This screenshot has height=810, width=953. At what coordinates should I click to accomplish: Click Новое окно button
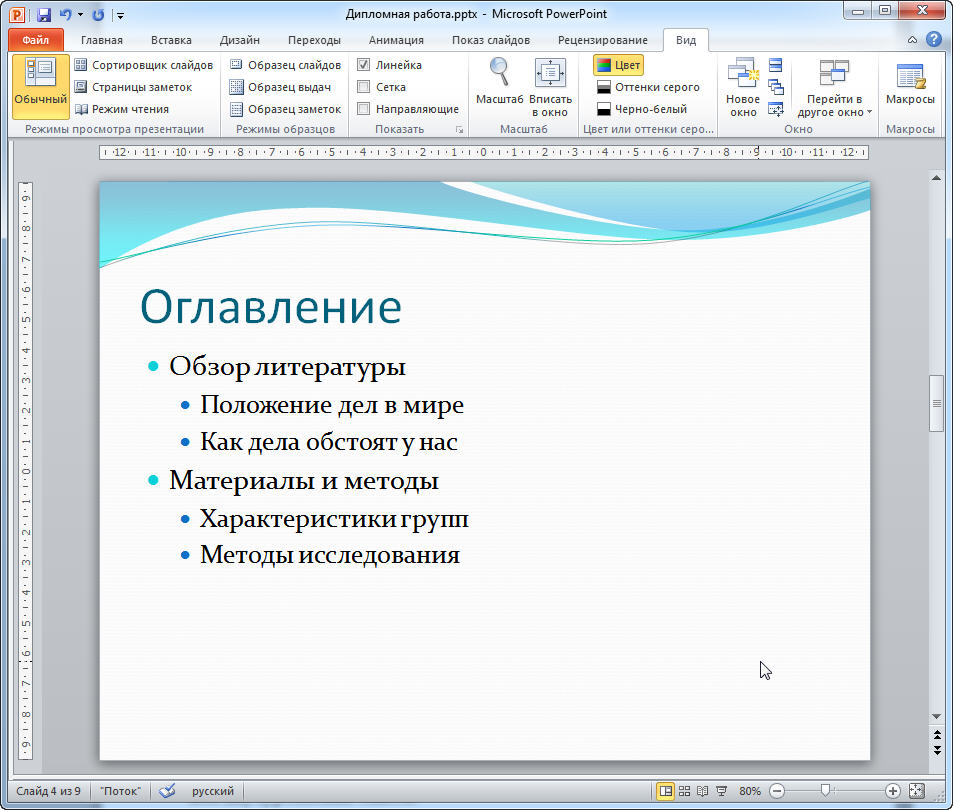coord(743,86)
